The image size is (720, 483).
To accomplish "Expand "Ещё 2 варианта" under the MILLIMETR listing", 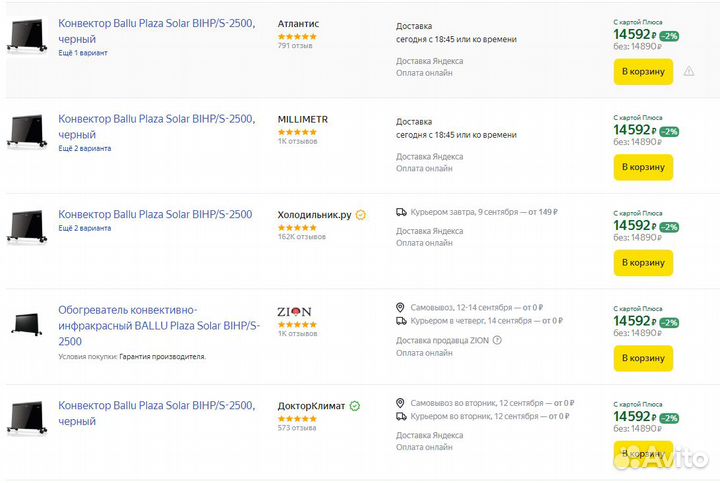I will [85, 148].
